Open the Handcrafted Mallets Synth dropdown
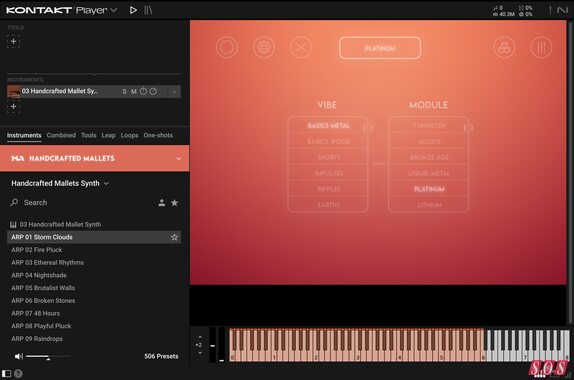 tap(60, 183)
